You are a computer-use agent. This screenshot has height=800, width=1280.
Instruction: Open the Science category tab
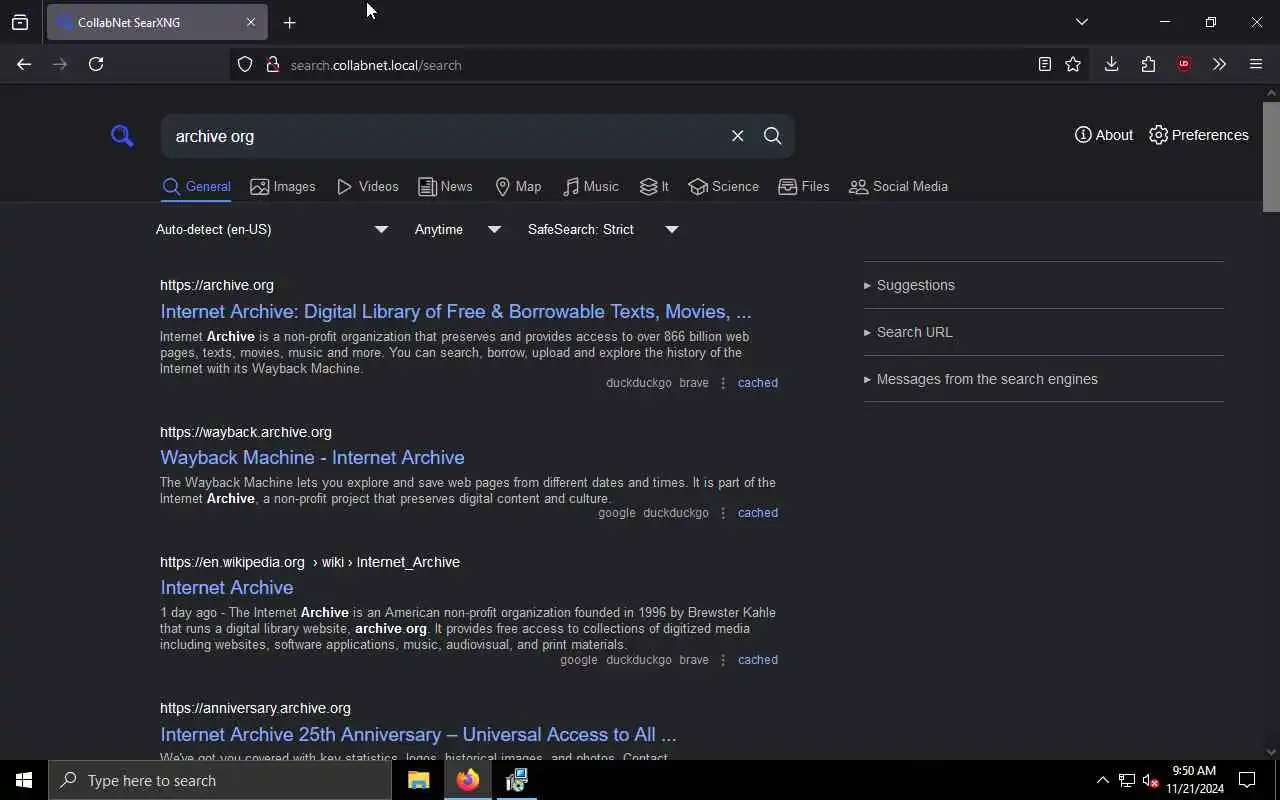(723, 187)
